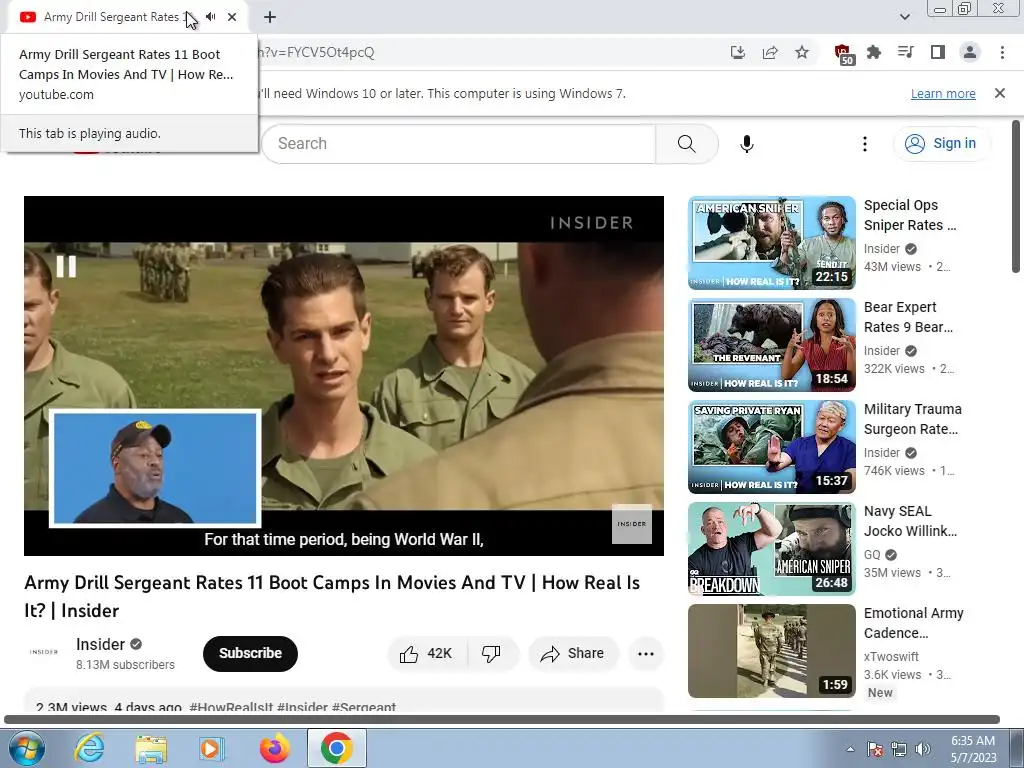The image size is (1024, 768).
Task: Open the Chrome three-dot menu
Action: point(1002,52)
